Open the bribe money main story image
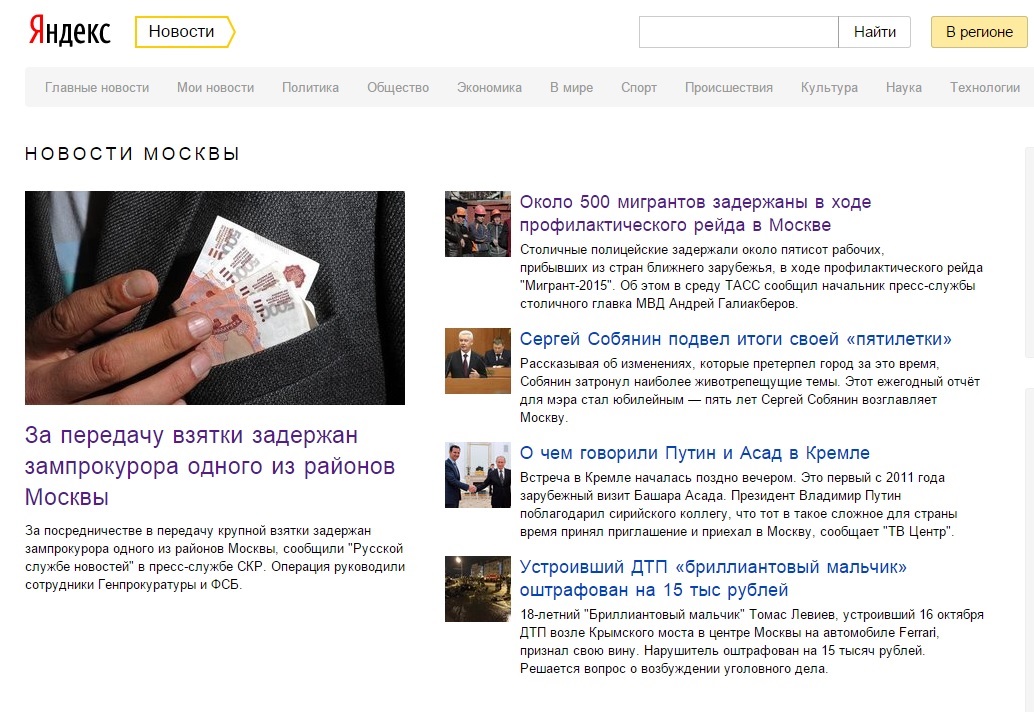This screenshot has height=712, width=1034. [x=215, y=298]
